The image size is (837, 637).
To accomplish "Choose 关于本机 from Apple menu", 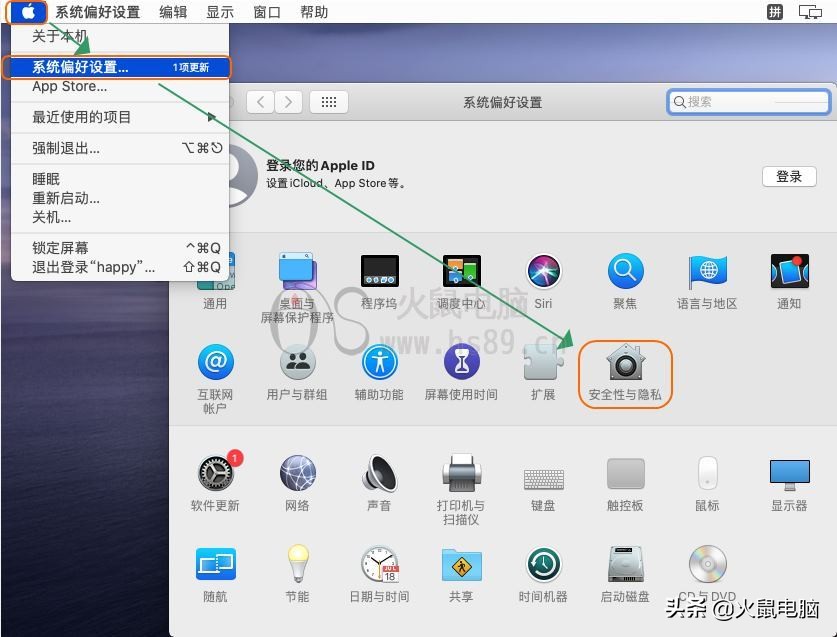I will 120,36.
